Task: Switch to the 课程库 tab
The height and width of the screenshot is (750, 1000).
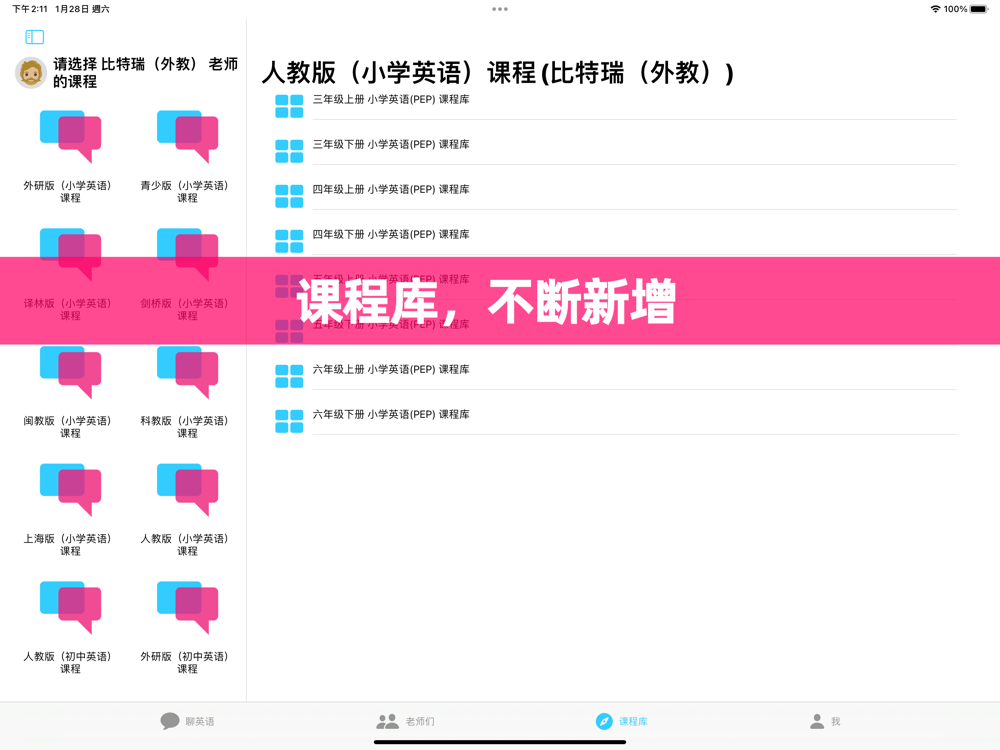Action: click(622, 721)
